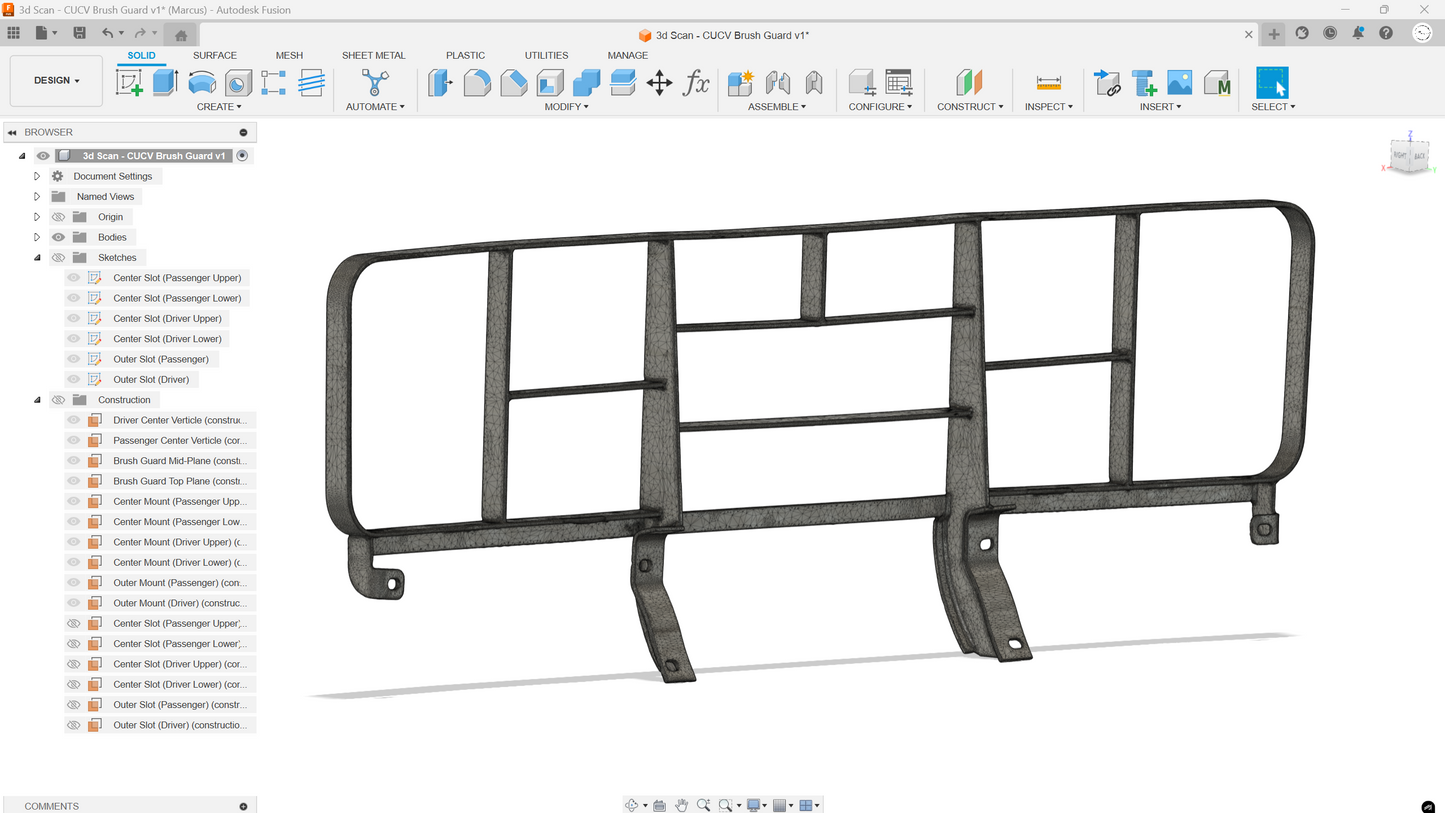Viewport: 1445px width, 813px height.
Task: Expand the Document Settings tree node
Action: (37, 176)
